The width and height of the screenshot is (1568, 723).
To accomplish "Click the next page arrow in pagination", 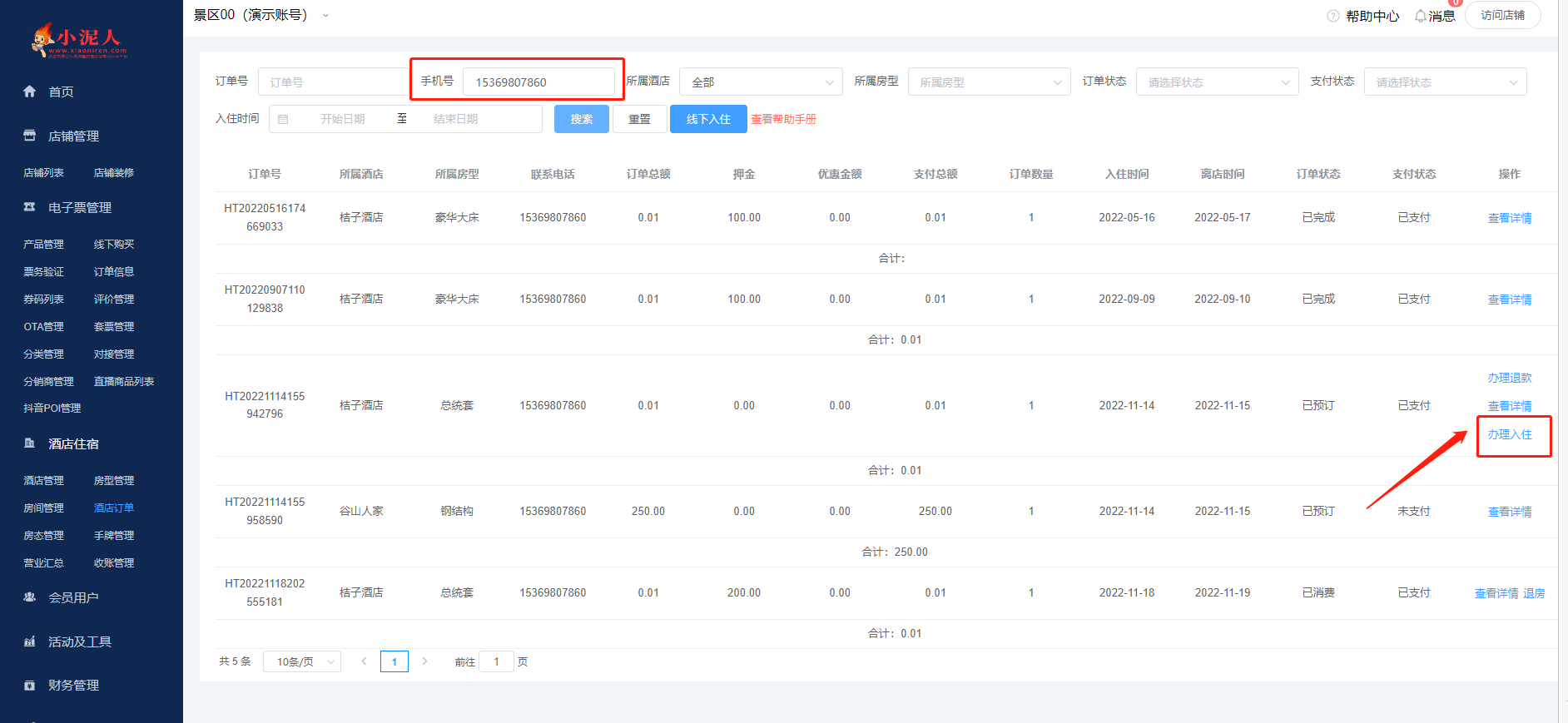I will click(424, 661).
